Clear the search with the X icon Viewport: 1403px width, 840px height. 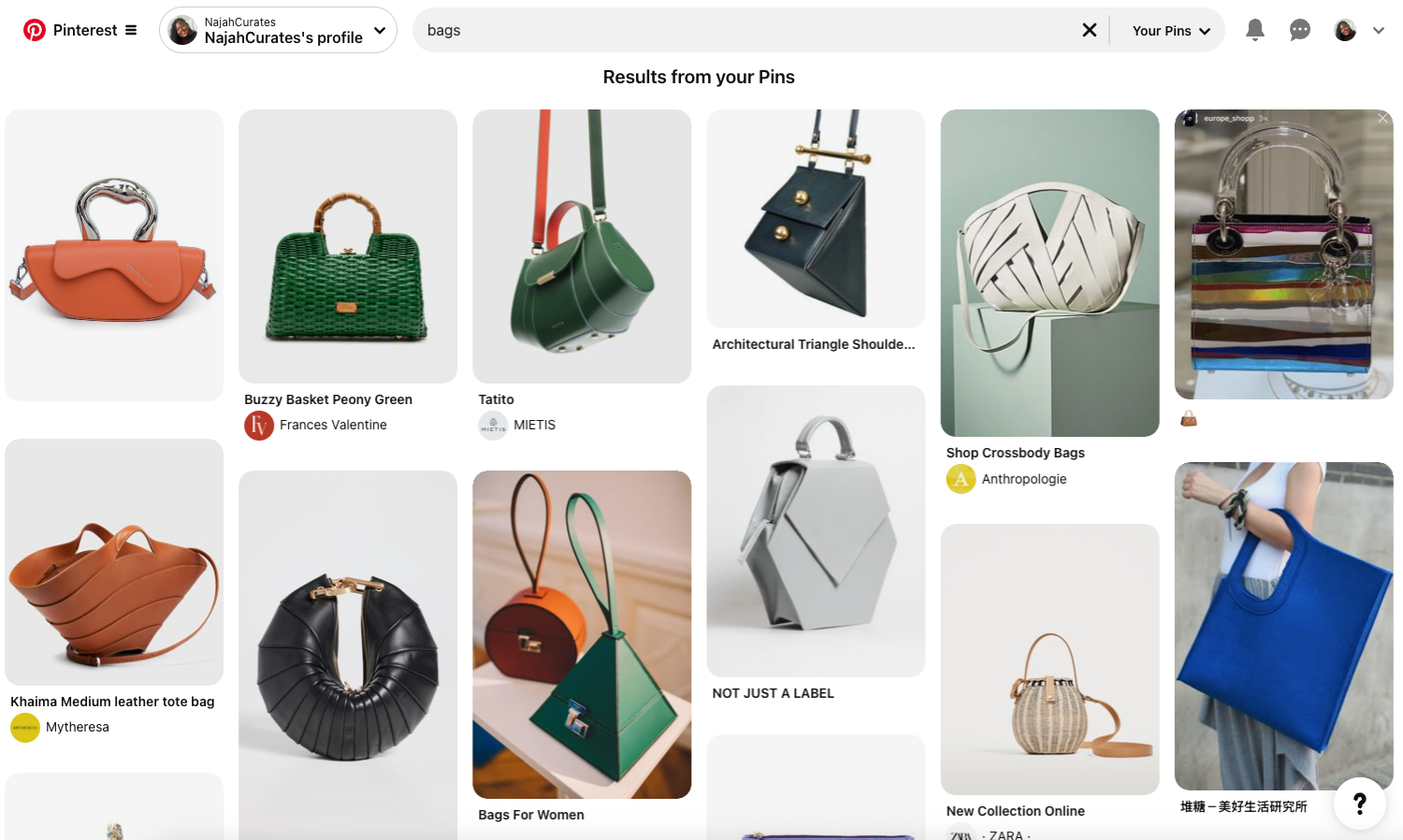[1089, 30]
